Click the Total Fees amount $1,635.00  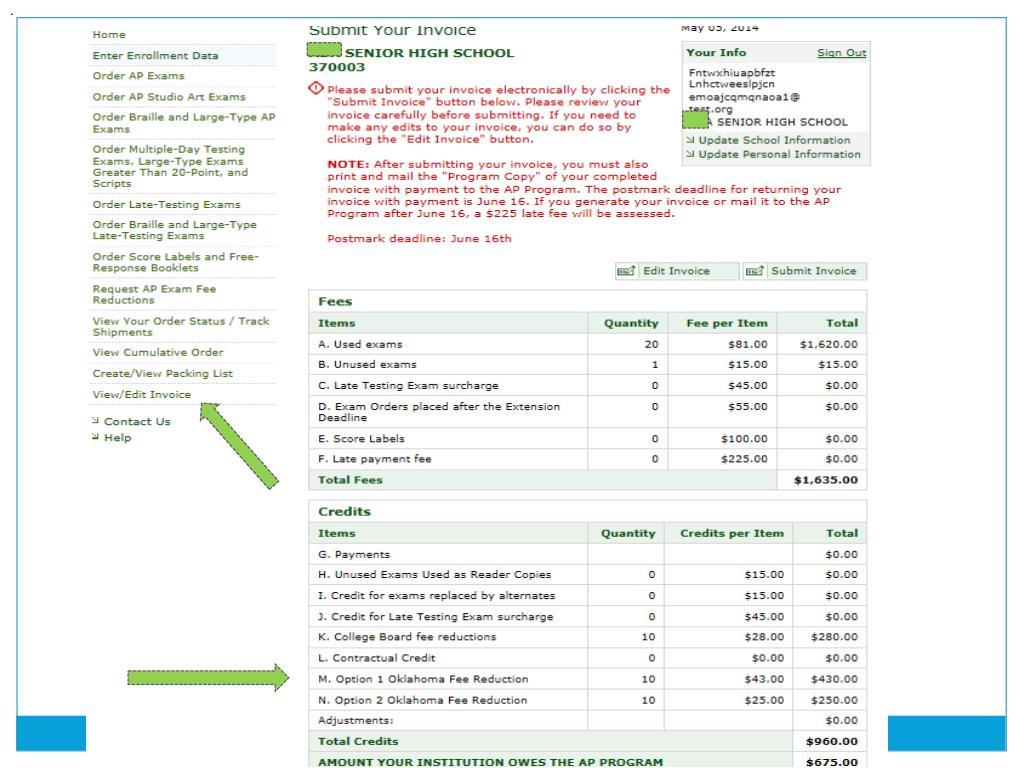point(825,480)
